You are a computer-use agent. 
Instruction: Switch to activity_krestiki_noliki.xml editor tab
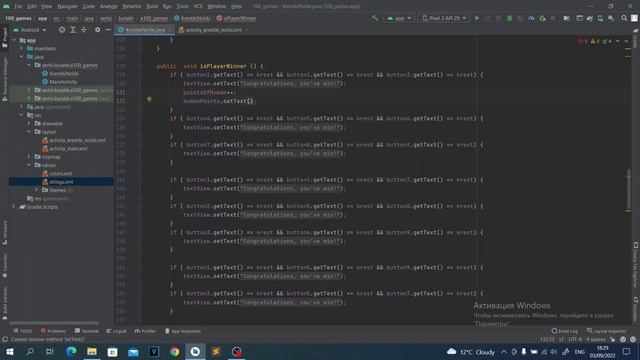[213, 30]
